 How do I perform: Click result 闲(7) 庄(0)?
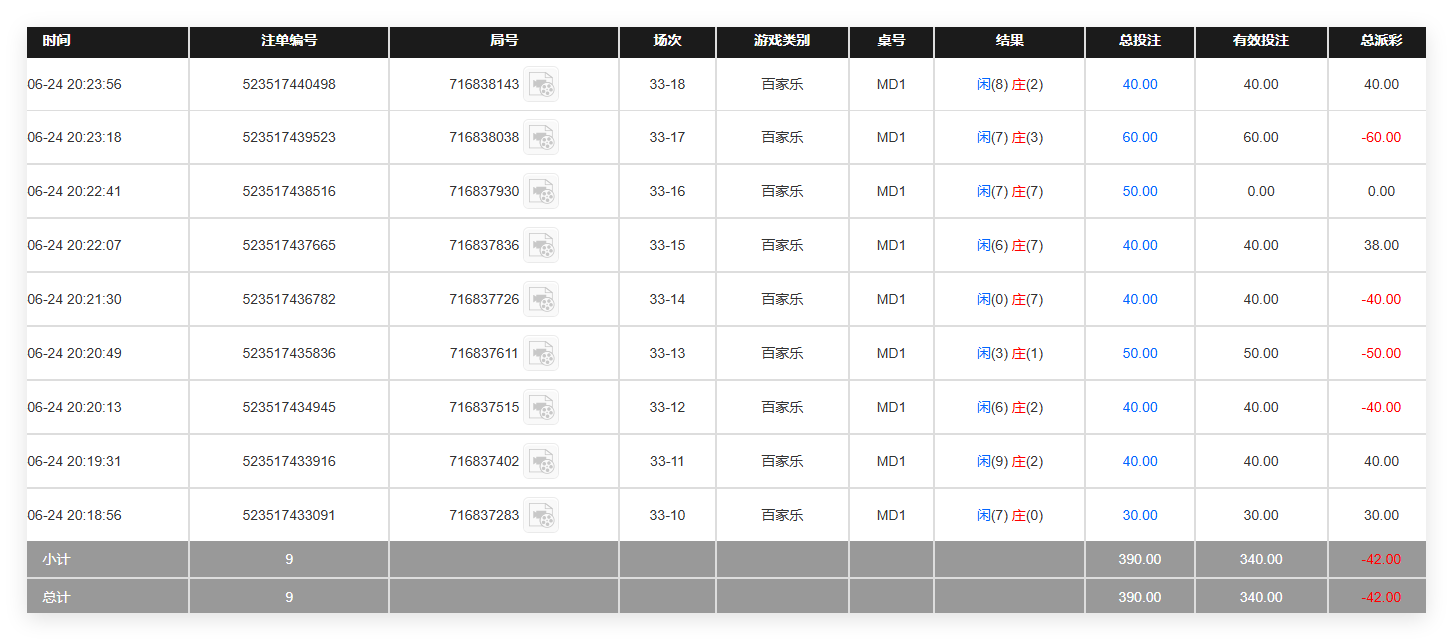click(1010, 515)
